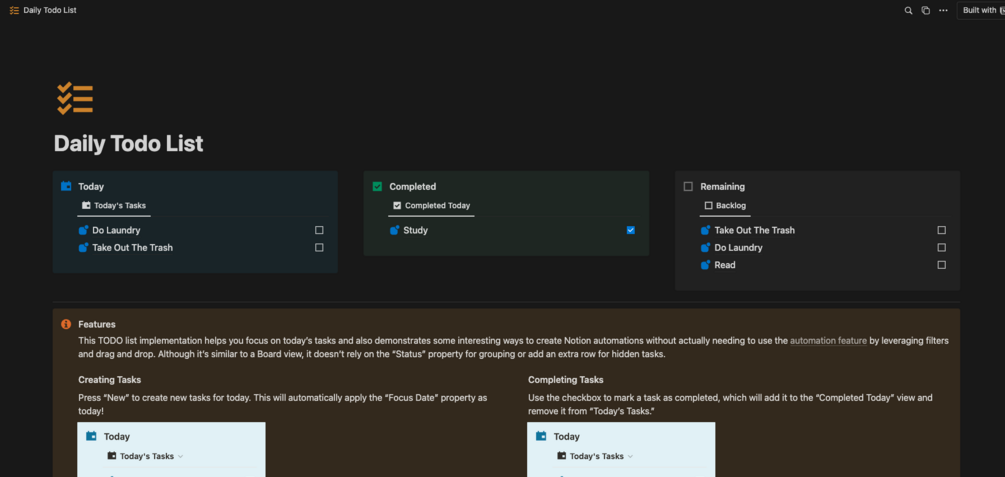
Task: Click the empty square icon beside Remaining heading
Action: click(x=688, y=186)
